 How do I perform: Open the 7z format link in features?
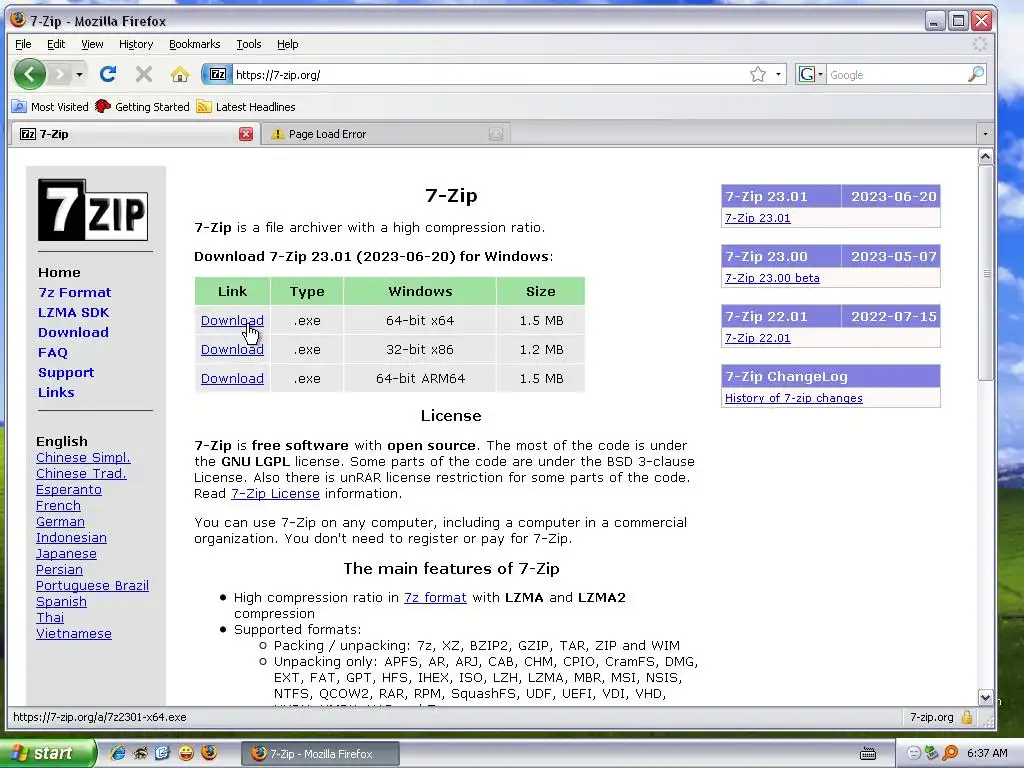pyautogui.click(x=435, y=598)
